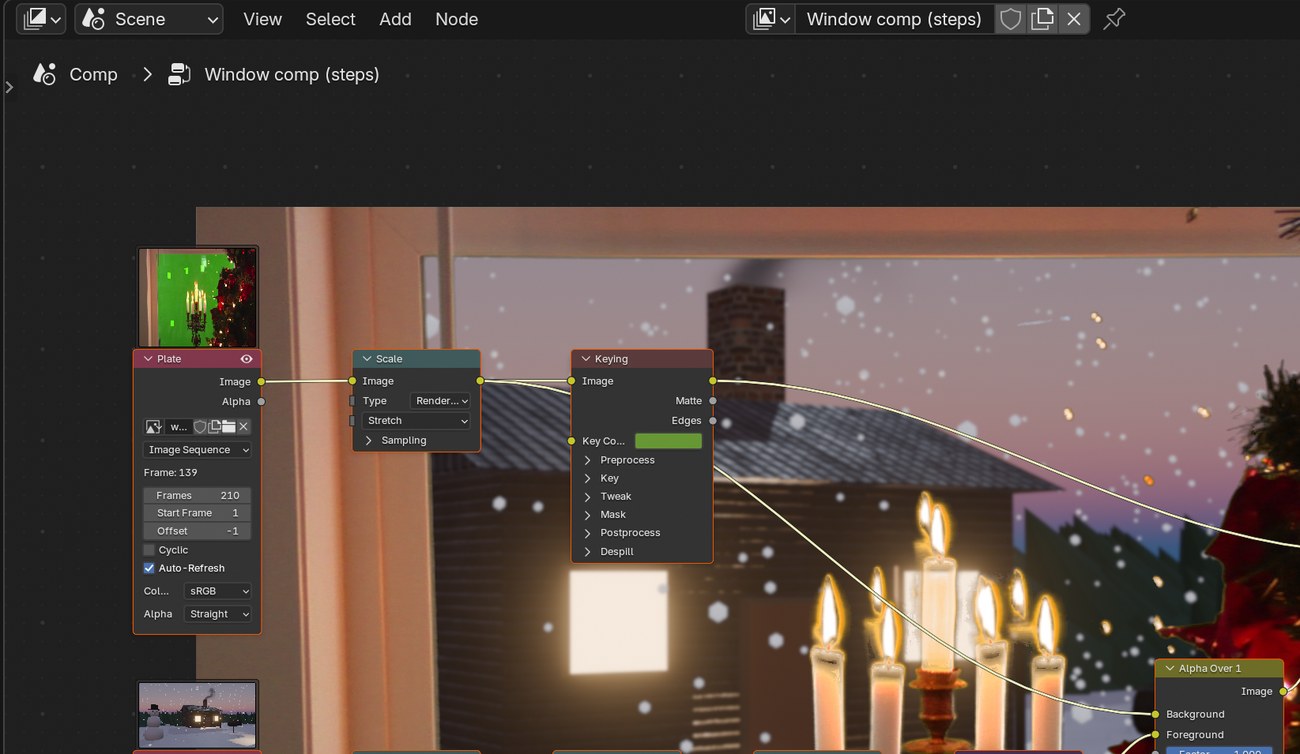Open the Add menu
This screenshot has width=1300, height=754.
(x=395, y=19)
